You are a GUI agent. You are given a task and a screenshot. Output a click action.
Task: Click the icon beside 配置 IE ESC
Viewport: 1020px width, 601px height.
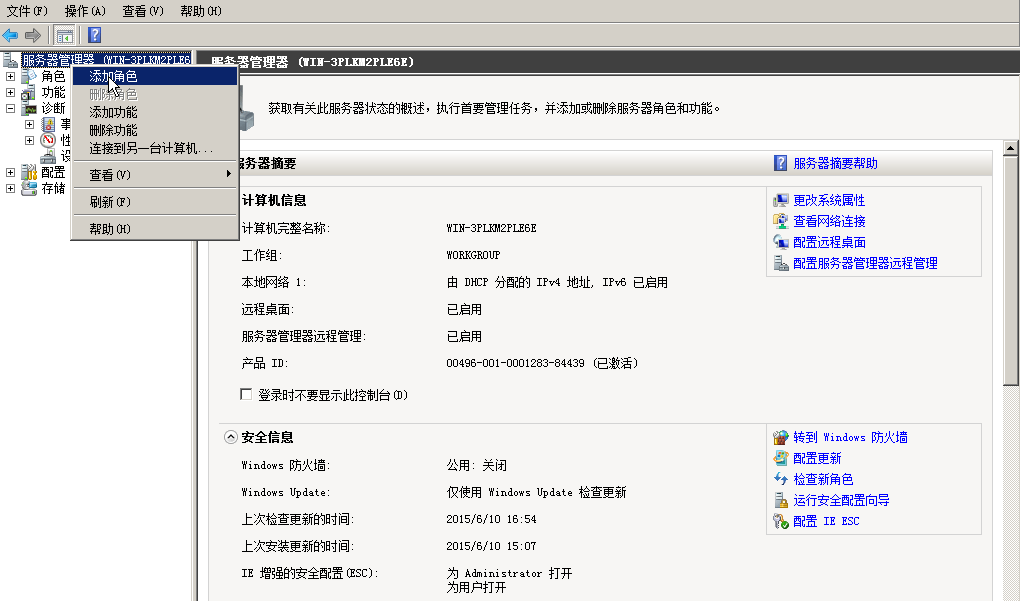coord(781,521)
